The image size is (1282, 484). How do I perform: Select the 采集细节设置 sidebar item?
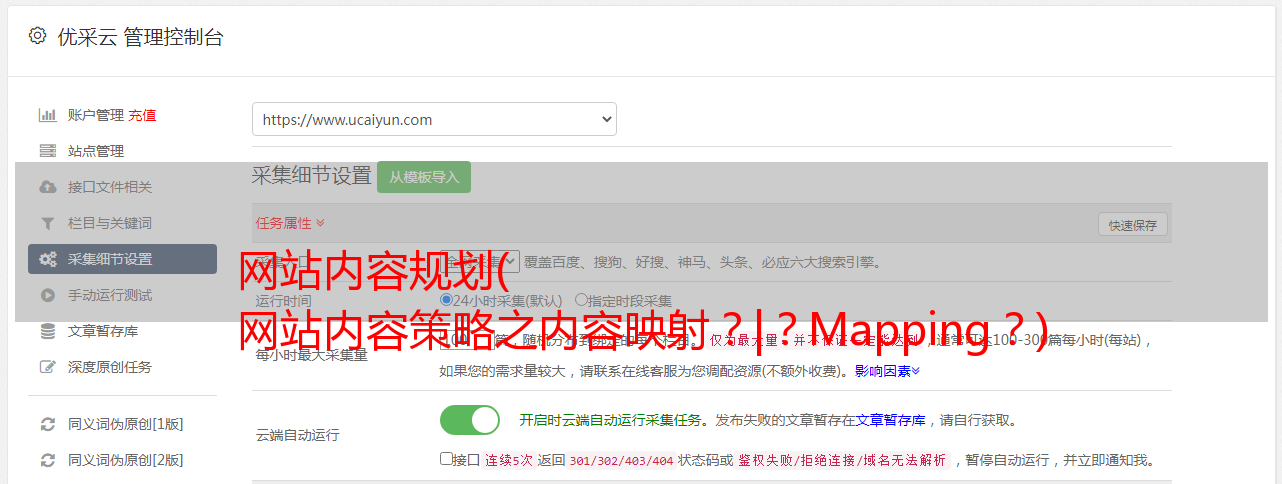(122, 259)
